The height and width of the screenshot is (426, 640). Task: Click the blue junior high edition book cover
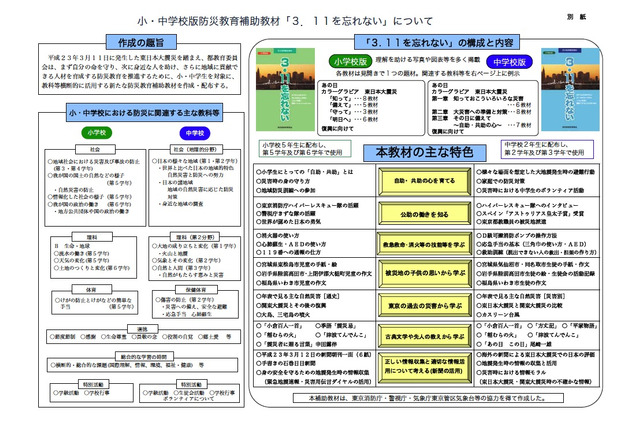pyautogui.click(x=570, y=89)
